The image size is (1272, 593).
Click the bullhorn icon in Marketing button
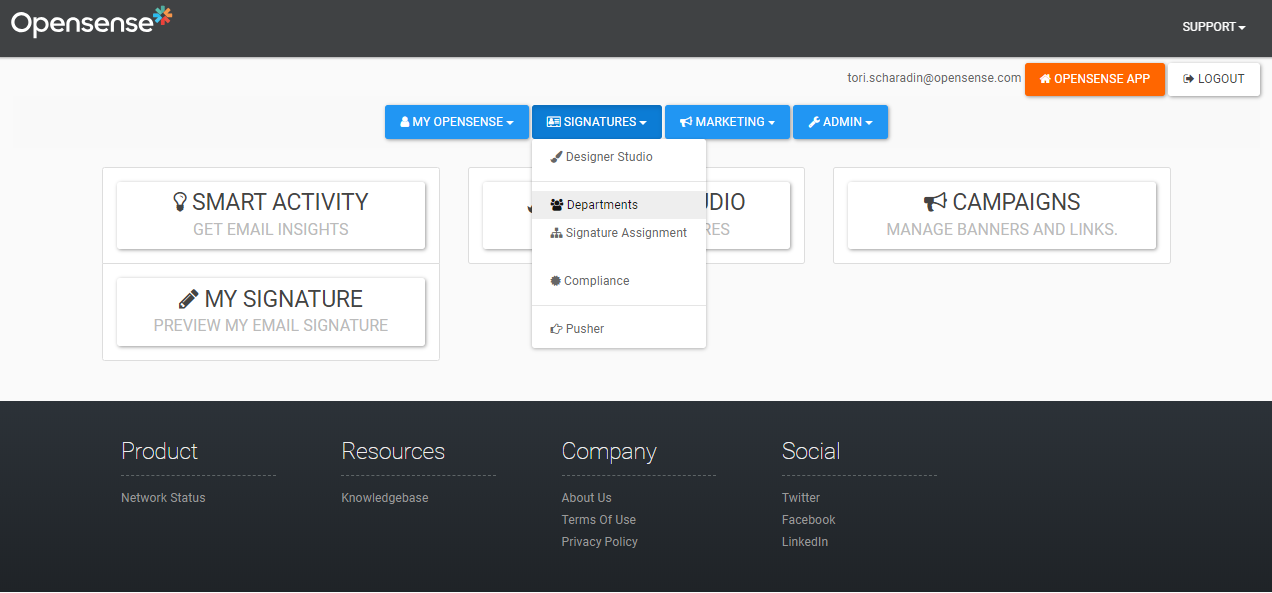click(x=686, y=122)
